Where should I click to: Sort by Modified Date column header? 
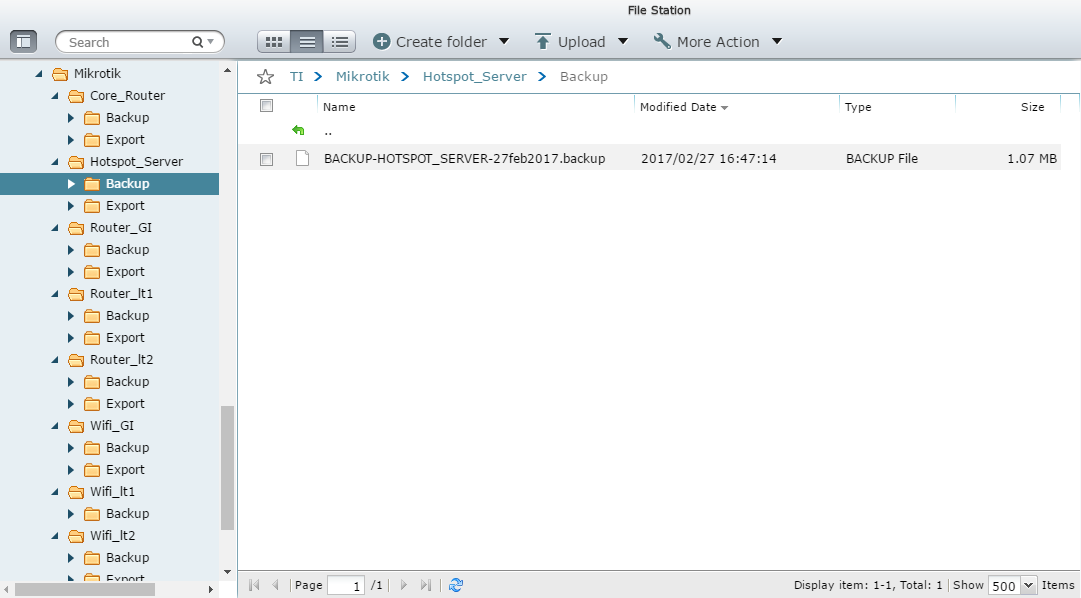pos(678,107)
